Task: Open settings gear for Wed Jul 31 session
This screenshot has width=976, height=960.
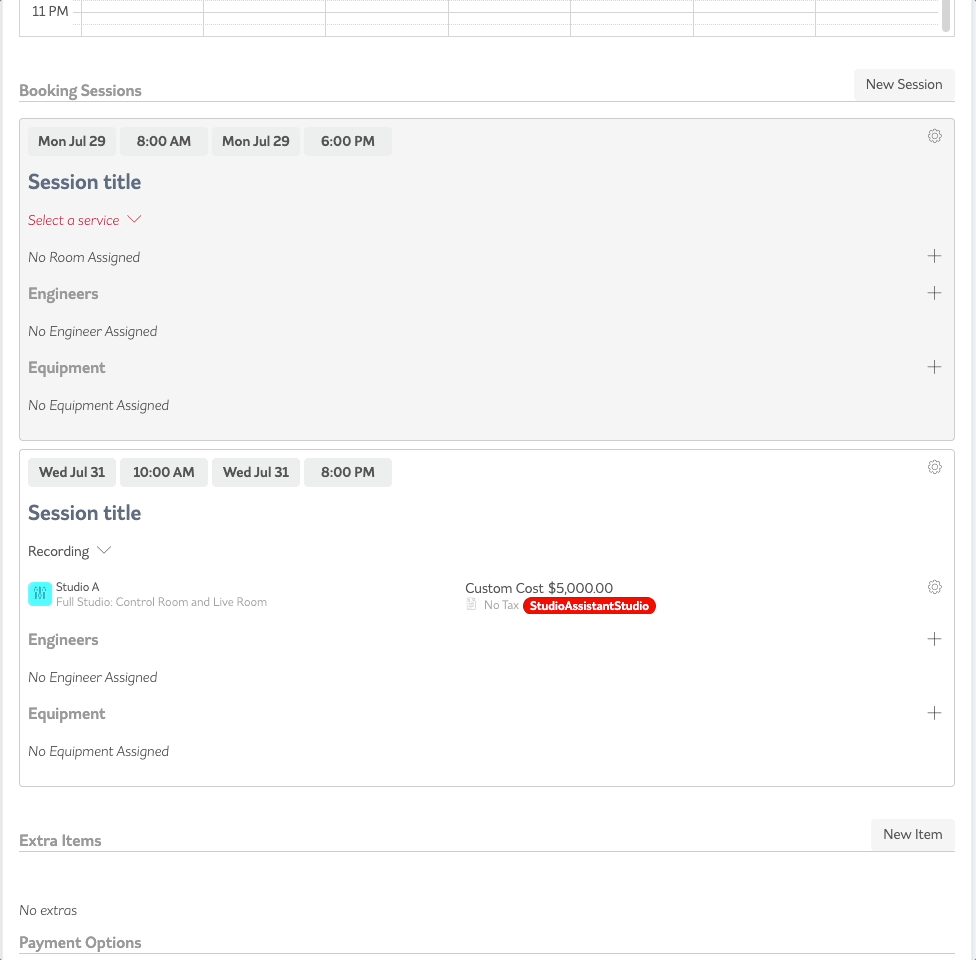Action: 934,467
